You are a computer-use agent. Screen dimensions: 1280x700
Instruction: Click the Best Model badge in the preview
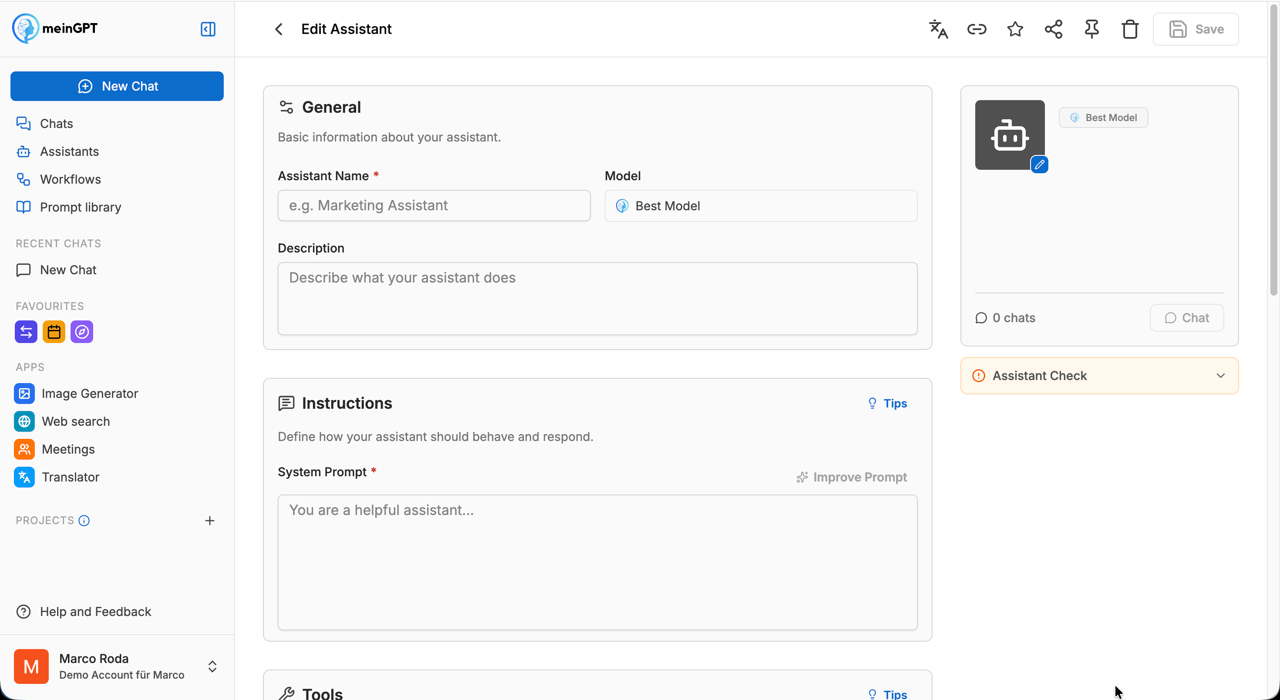[1104, 118]
